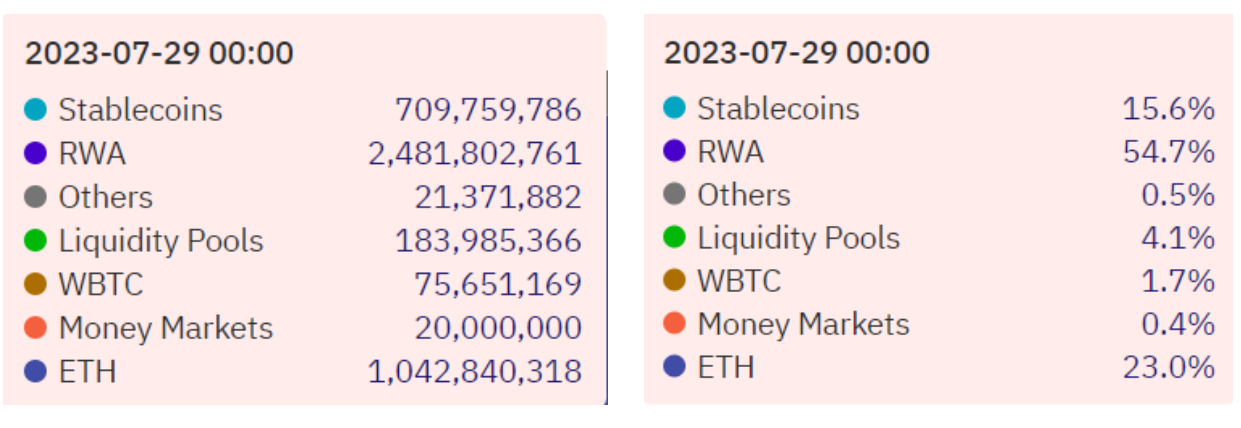
Task: Select the RWA label beside 2,481,802,761
Action: pos(92,153)
